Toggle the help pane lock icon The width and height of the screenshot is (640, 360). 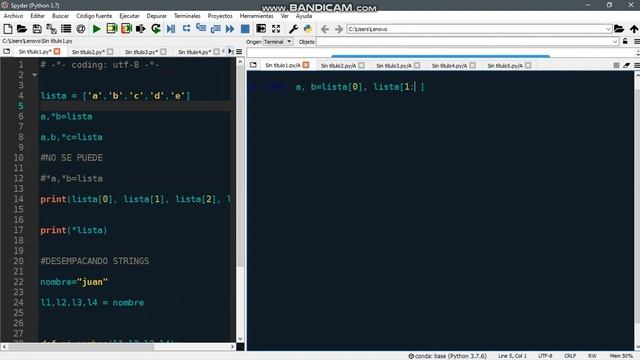click(x=625, y=41)
